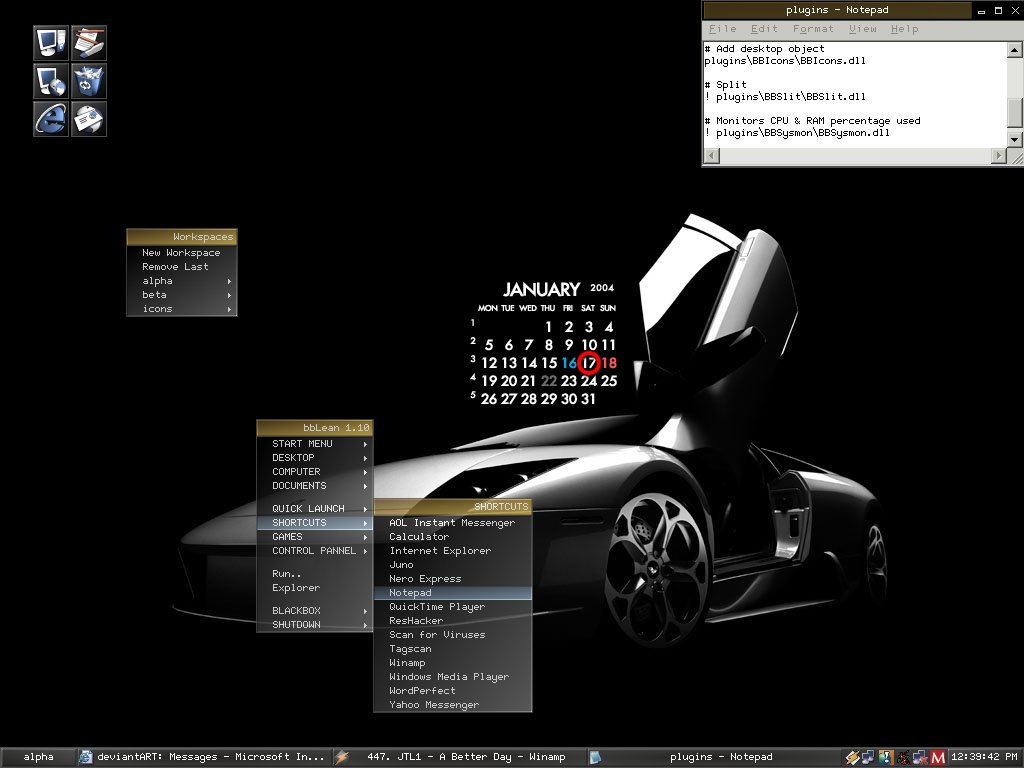Open the Edit menu in Notepad
The height and width of the screenshot is (768, 1024).
tap(764, 29)
